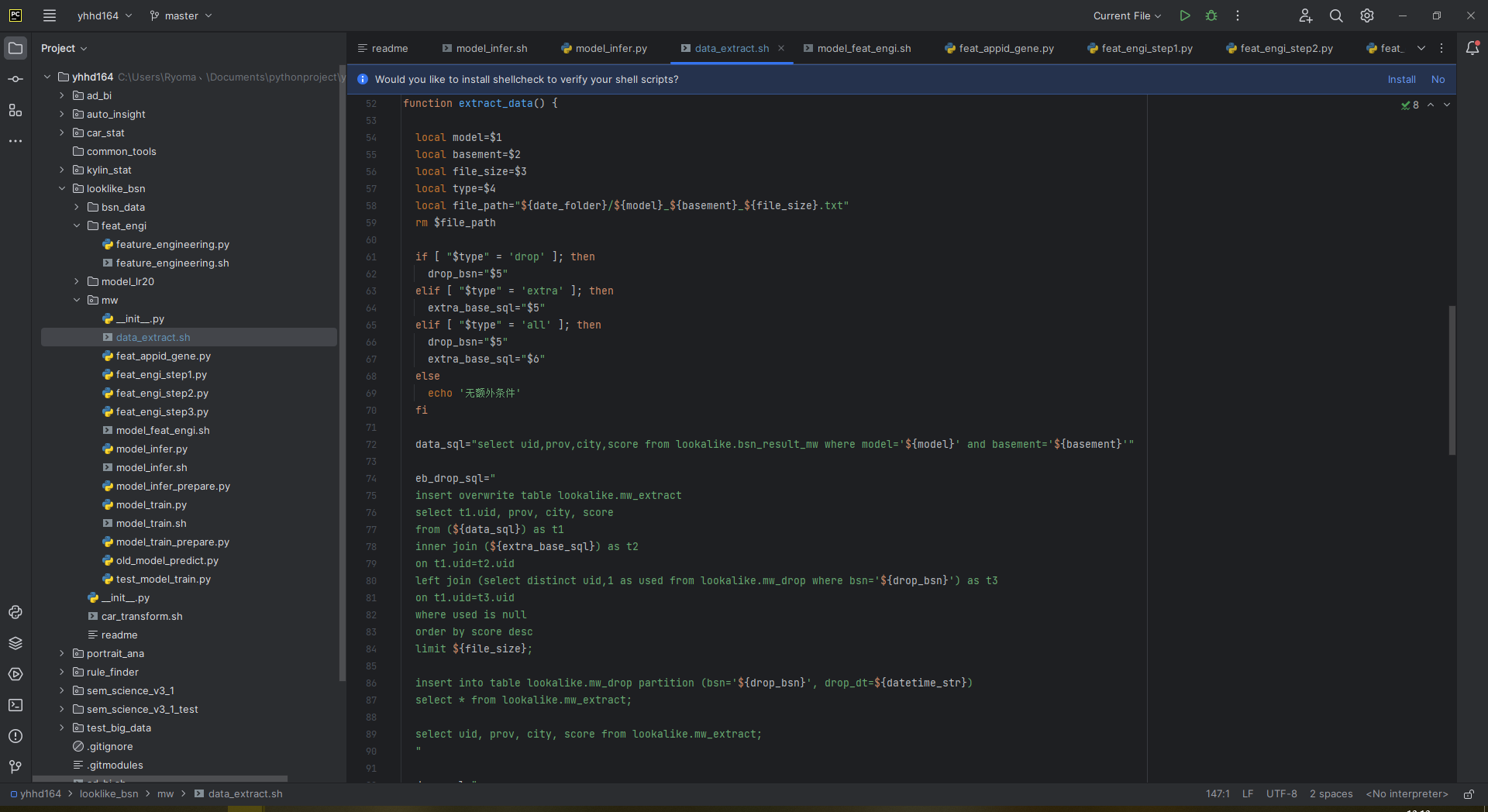Switch to model_infer.sh tab
This screenshot has width=1488, height=812.
coord(485,48)
